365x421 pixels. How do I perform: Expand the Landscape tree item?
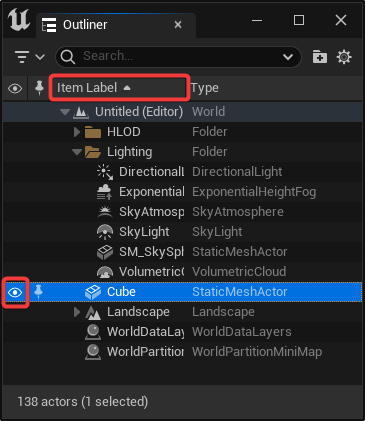(x=77, y=312)
